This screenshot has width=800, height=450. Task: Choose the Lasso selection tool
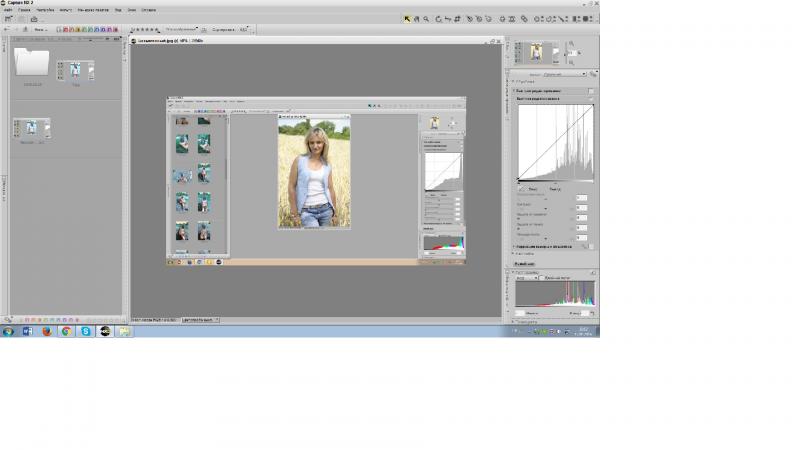551,19
